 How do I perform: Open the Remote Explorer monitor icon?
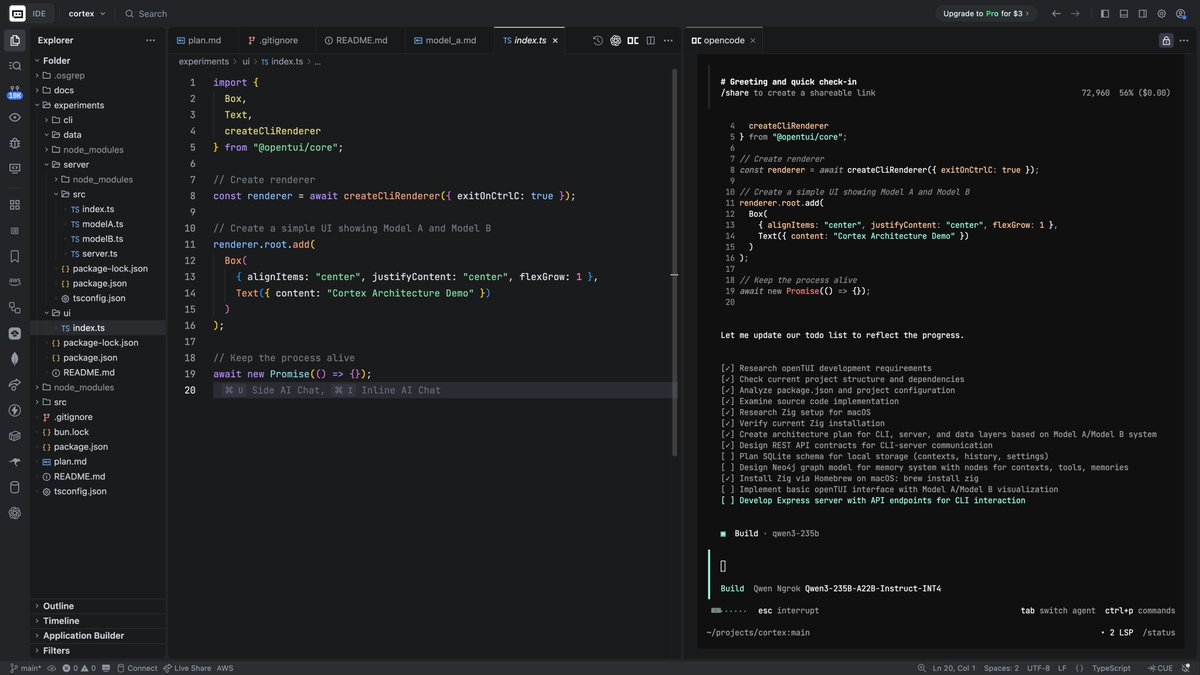(14, 169)
